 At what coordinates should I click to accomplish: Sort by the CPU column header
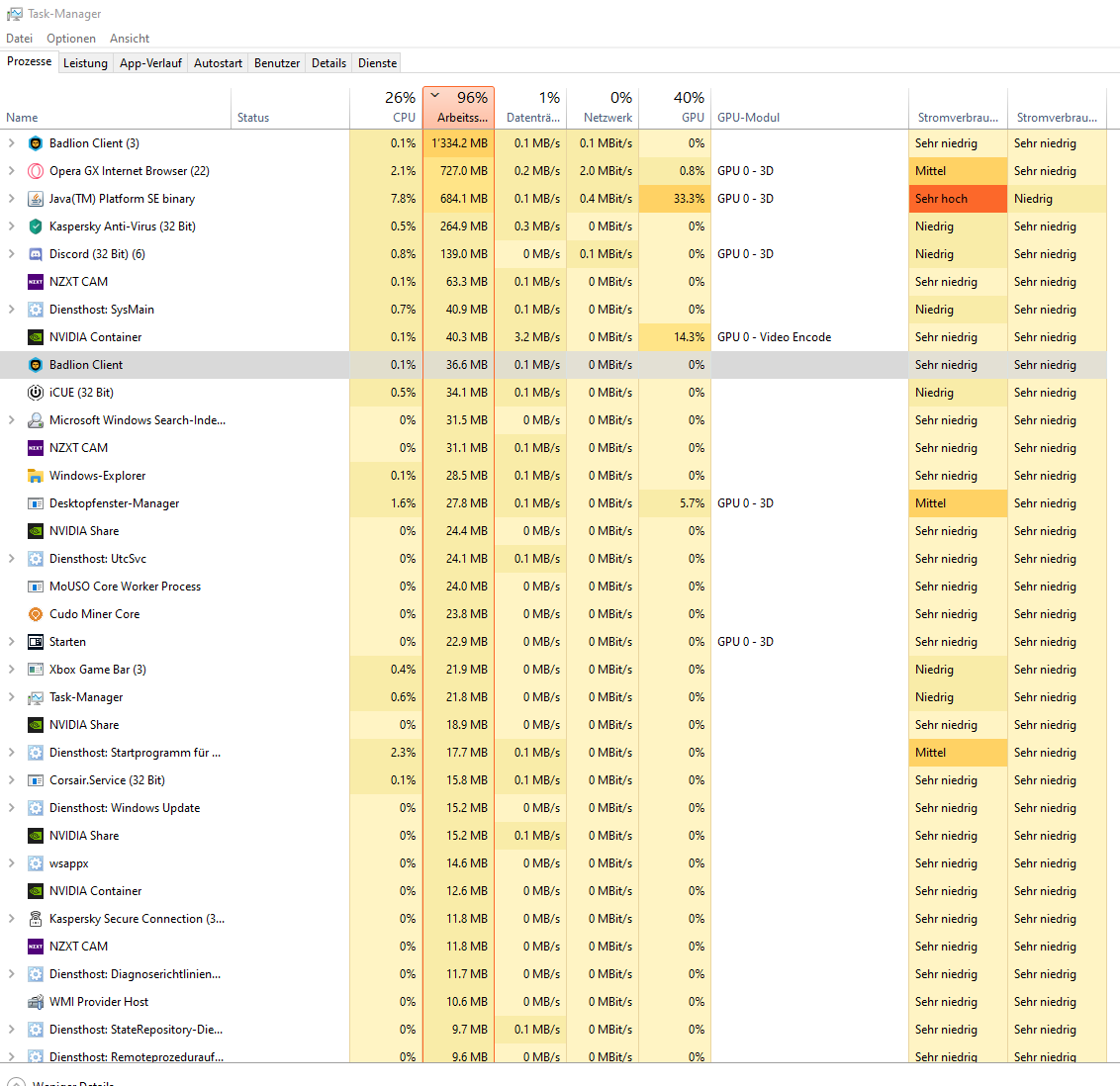point(387,108)
